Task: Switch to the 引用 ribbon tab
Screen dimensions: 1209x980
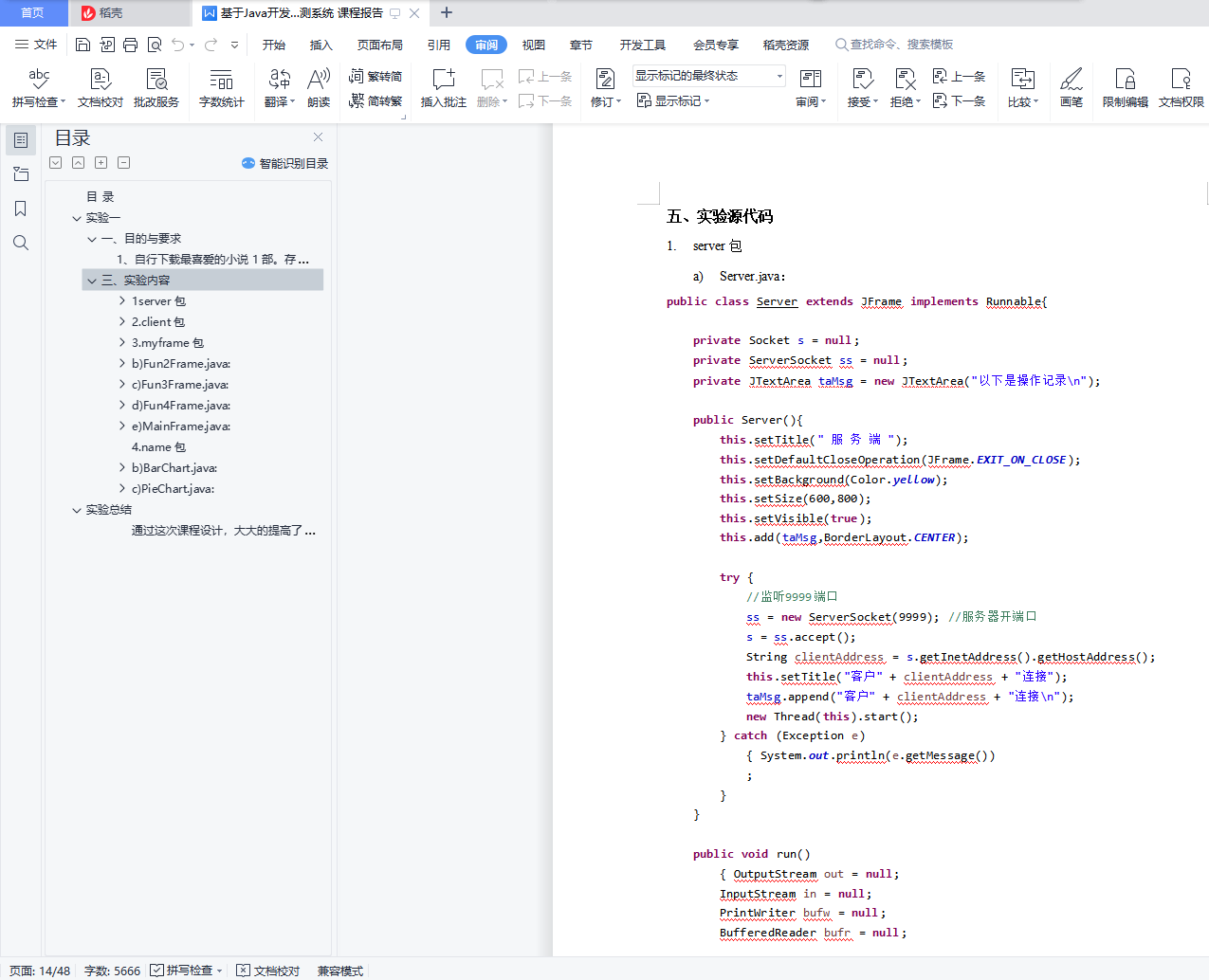Action: [439, 45]
